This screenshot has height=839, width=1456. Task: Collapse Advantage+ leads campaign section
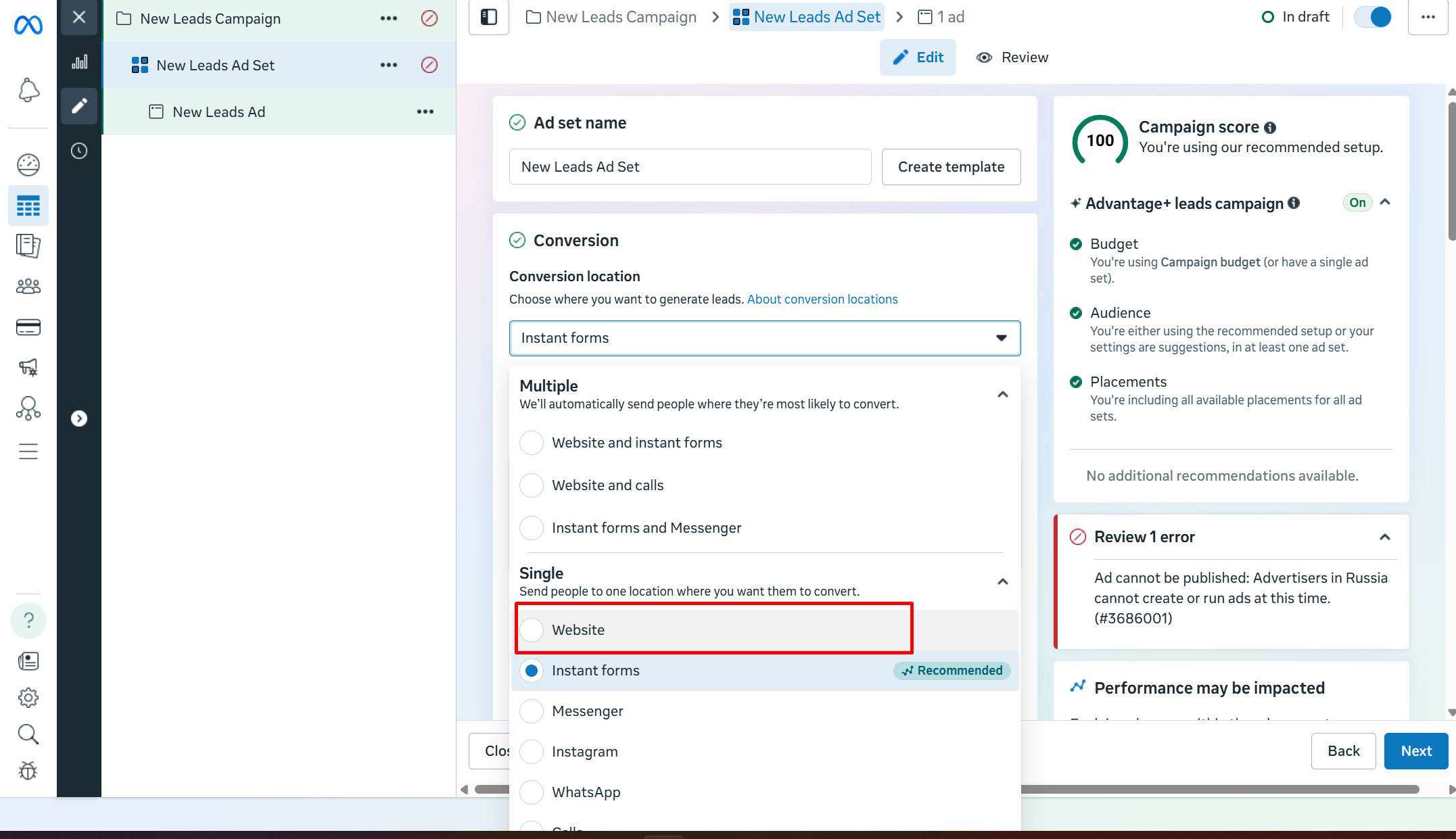(1385, 202)
